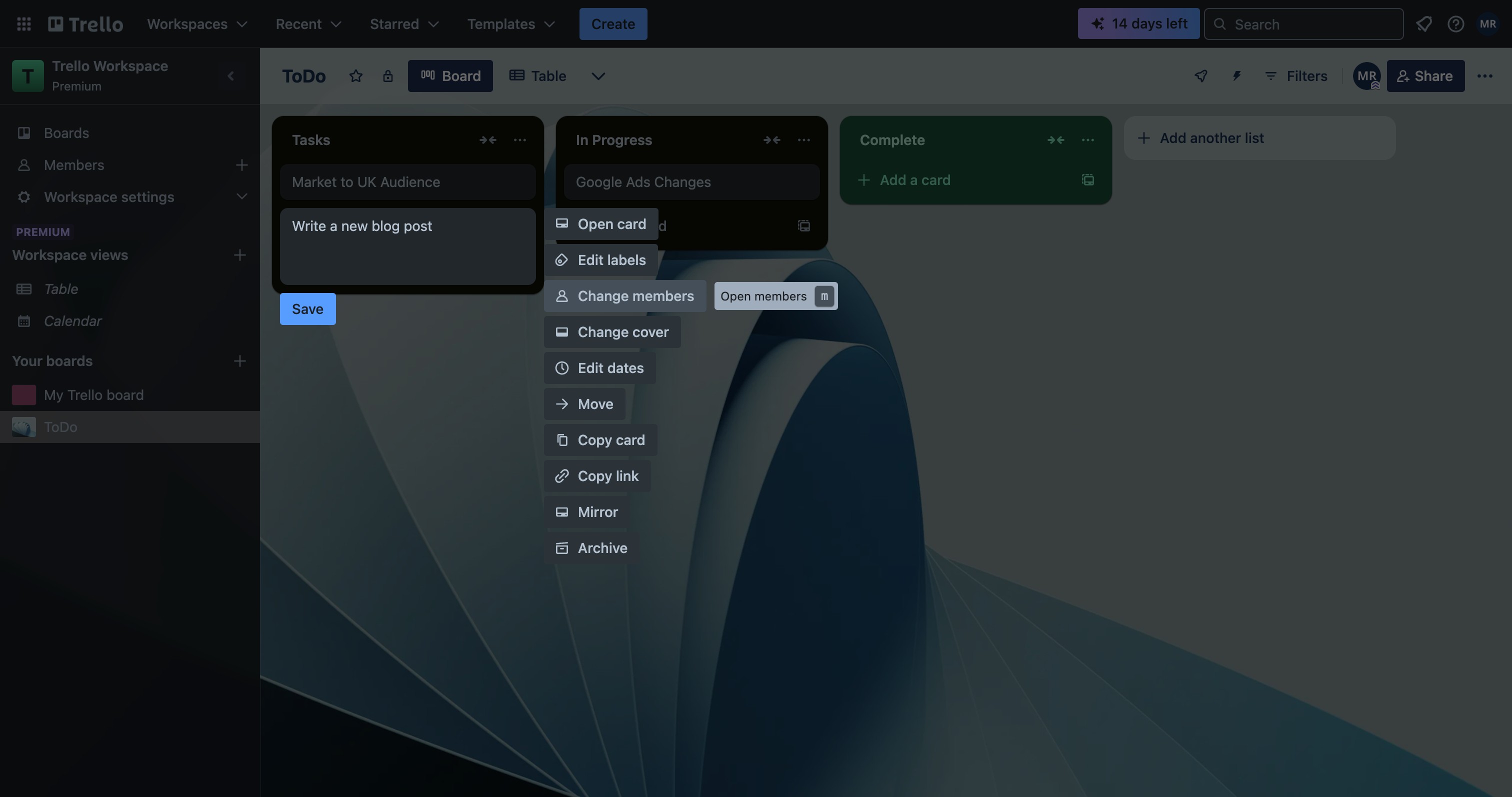Collapse the Complete list
Image resolution: width=1512 pixels, height=797 pixels.
coord(1056,139)
